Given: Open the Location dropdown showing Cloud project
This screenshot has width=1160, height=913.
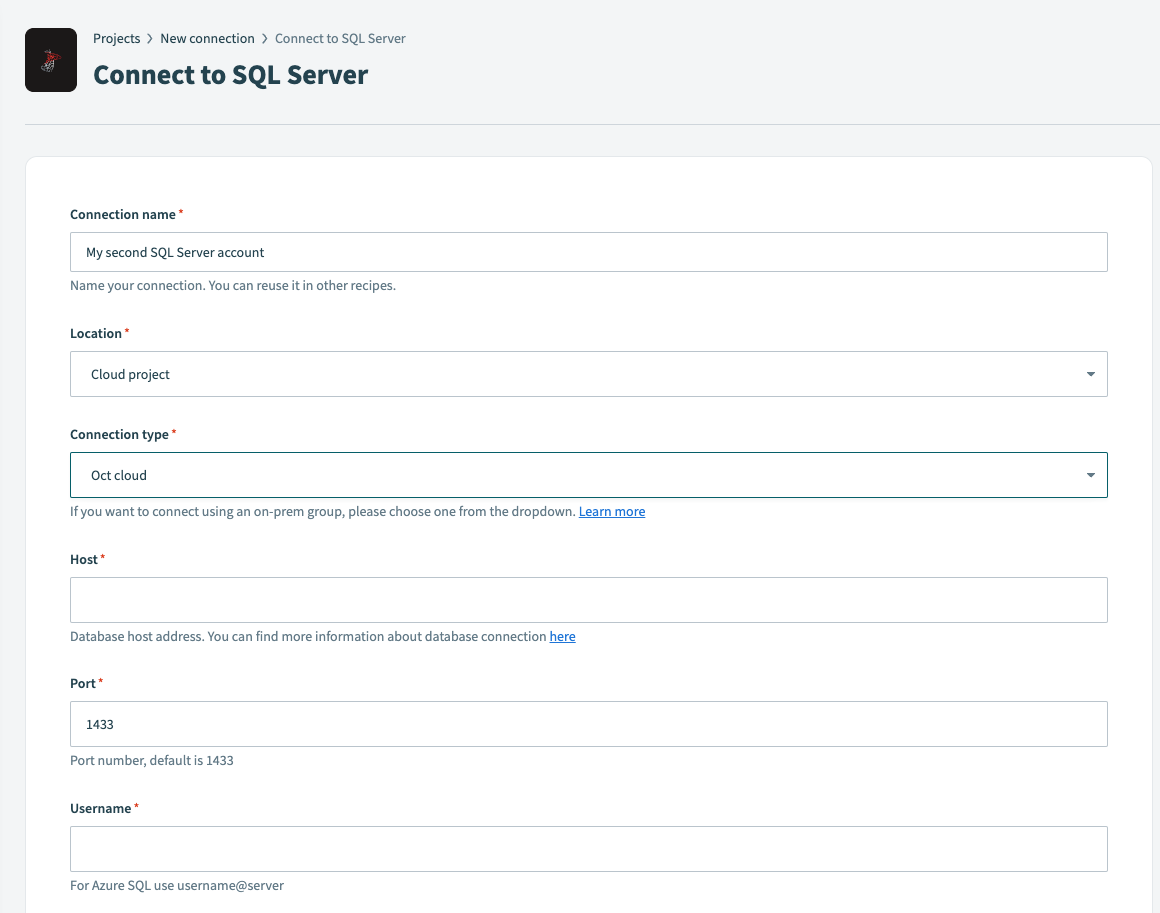Looking at the screenshot, I should pyautogui.click(x=588, y=373).
